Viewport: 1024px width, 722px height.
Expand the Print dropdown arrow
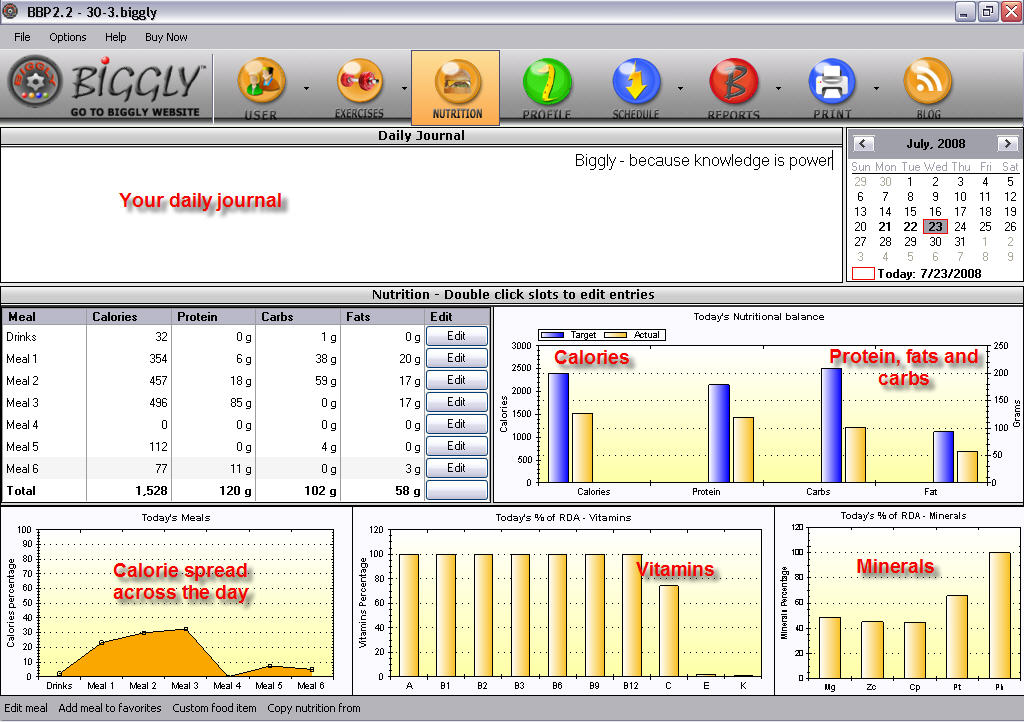click(x=876, y=88)
